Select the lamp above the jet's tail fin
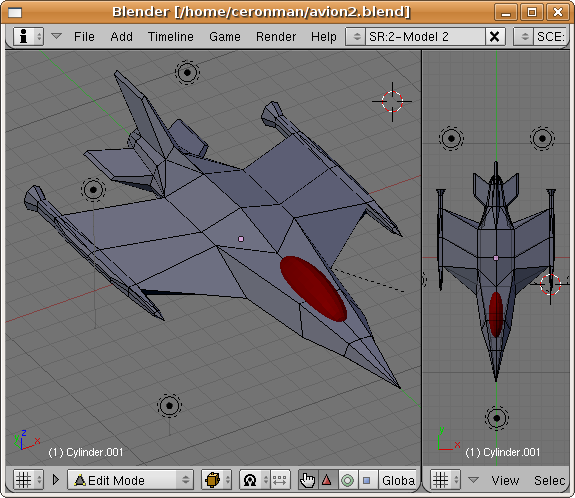 click(x=187, y=73)
